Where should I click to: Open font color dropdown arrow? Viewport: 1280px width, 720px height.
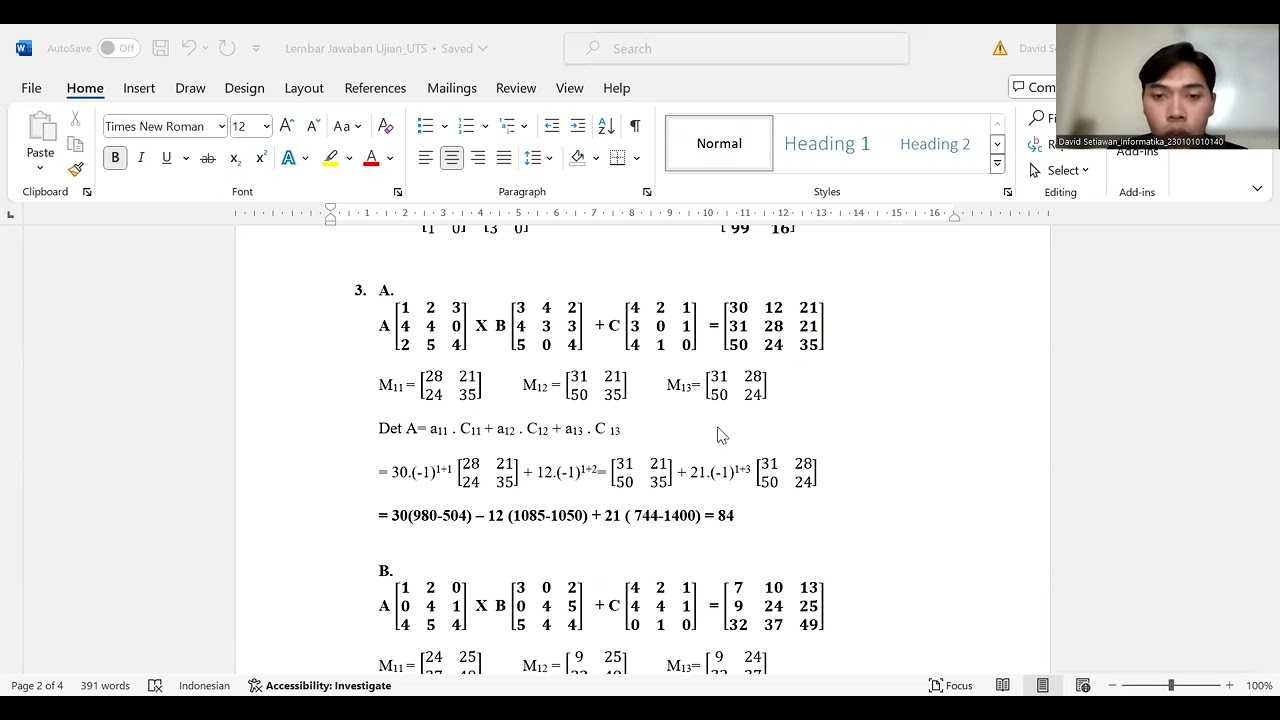click(x=390, y=158)
